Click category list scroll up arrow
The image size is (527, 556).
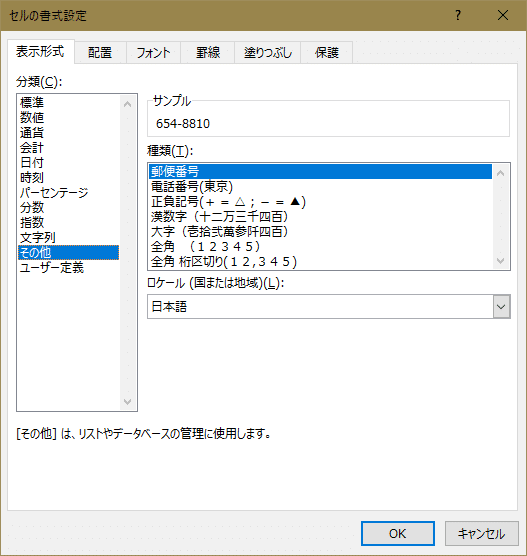(128, 104)
